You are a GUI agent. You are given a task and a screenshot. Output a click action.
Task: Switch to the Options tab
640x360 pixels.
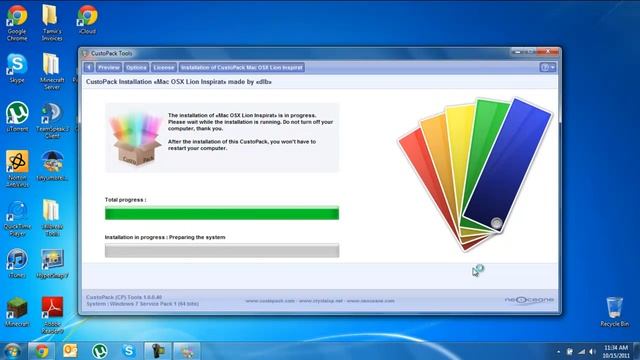[136, 67]
